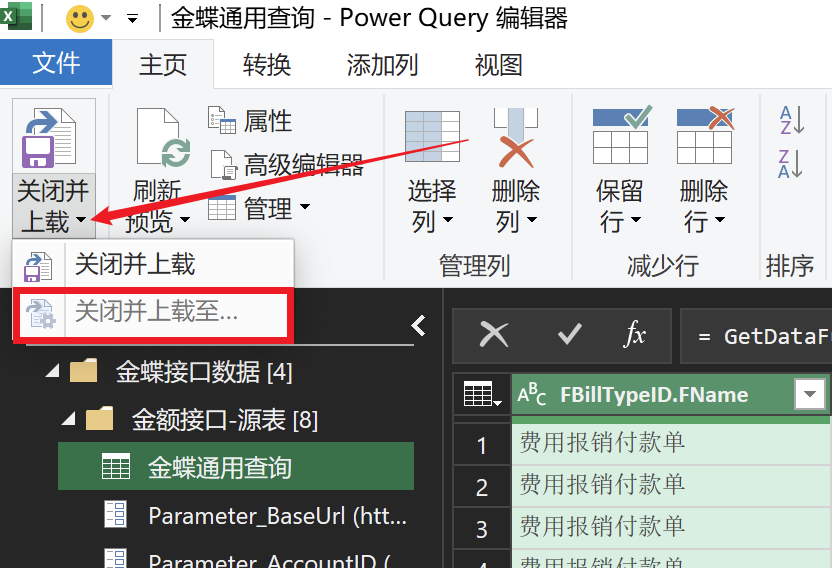Click the 关闭并上载 save icon in ribbon
Viewport: 832px width, 568px height.
pos(49,137)
